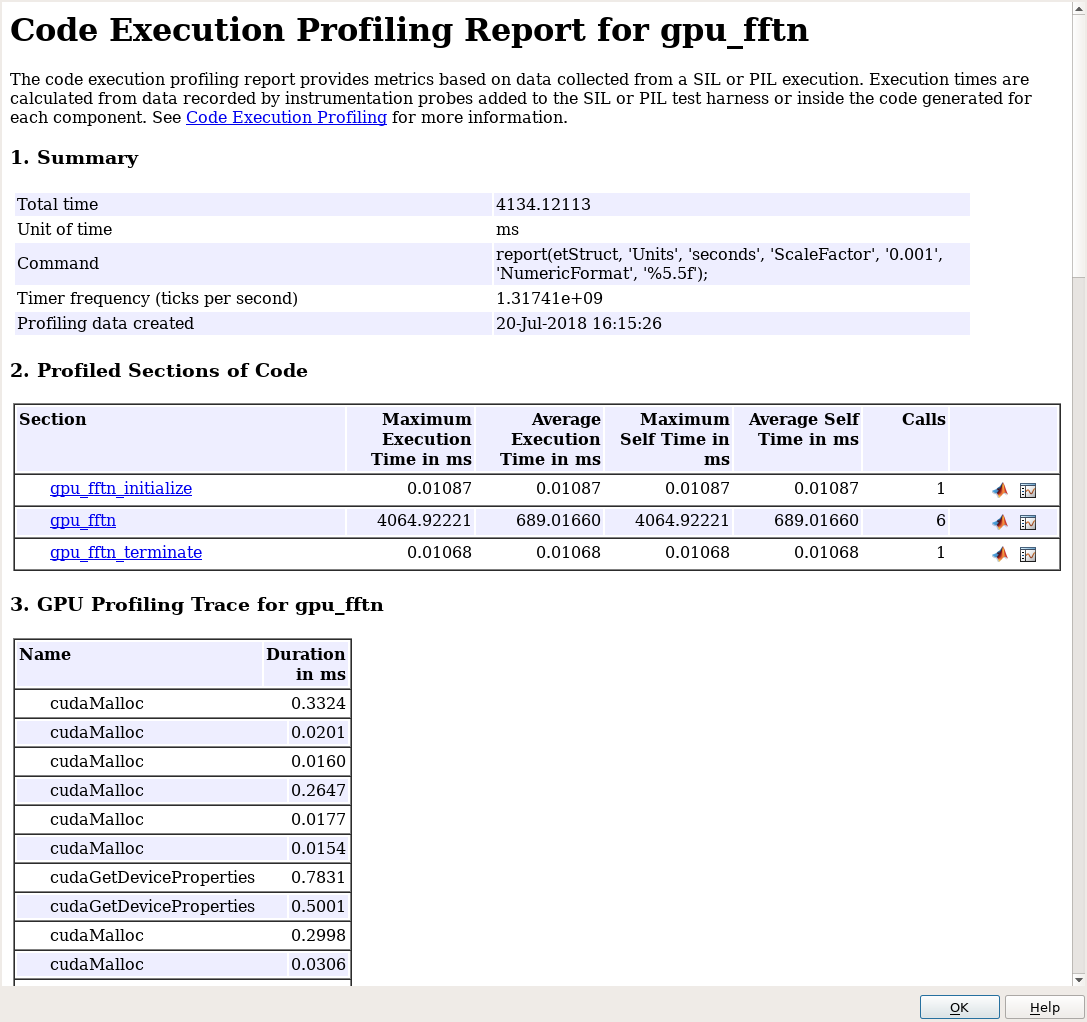Open plot icon in gpu_fftn_terminate row

pos(1028,554)
